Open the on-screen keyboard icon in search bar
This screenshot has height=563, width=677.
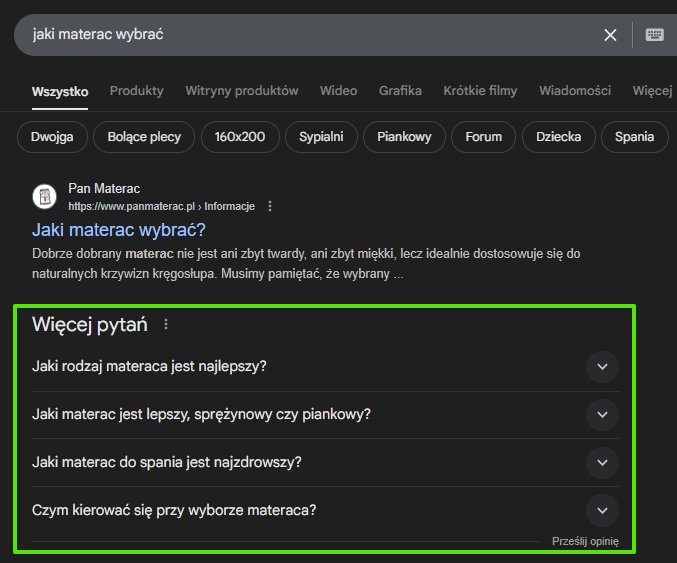[655, 35]
